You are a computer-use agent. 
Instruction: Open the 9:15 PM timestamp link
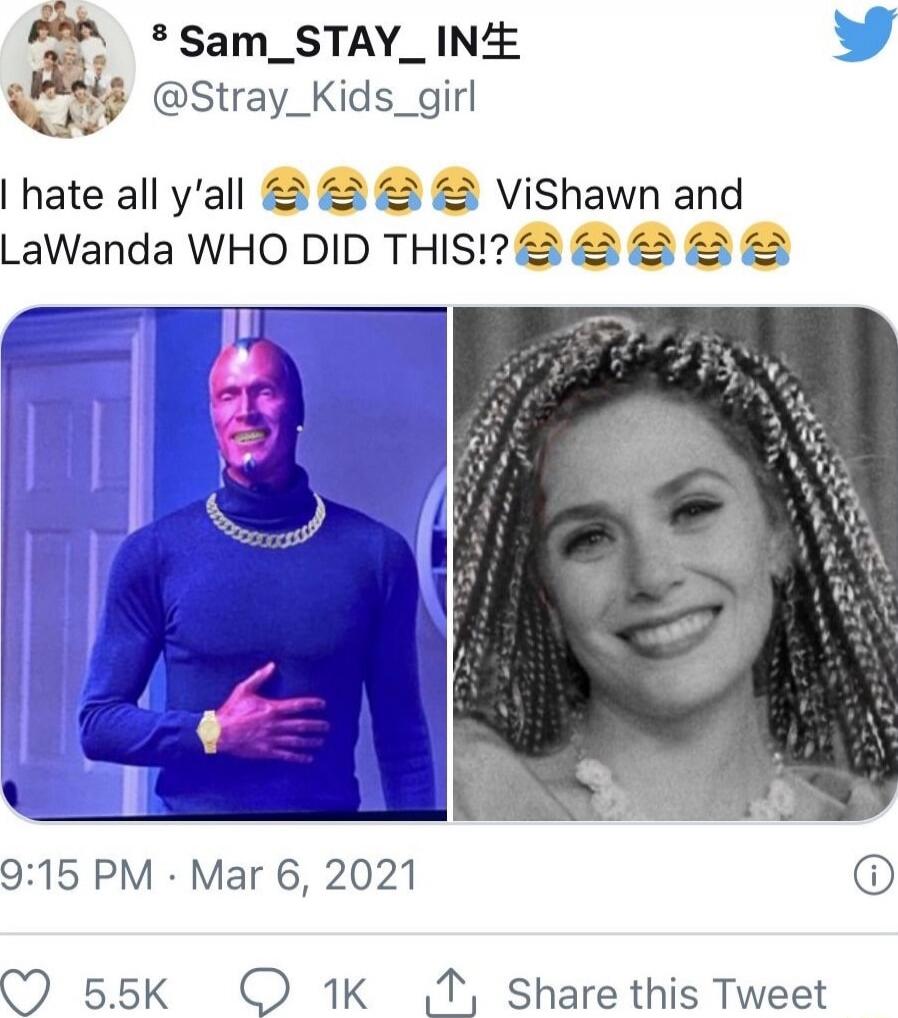[77, 875]
